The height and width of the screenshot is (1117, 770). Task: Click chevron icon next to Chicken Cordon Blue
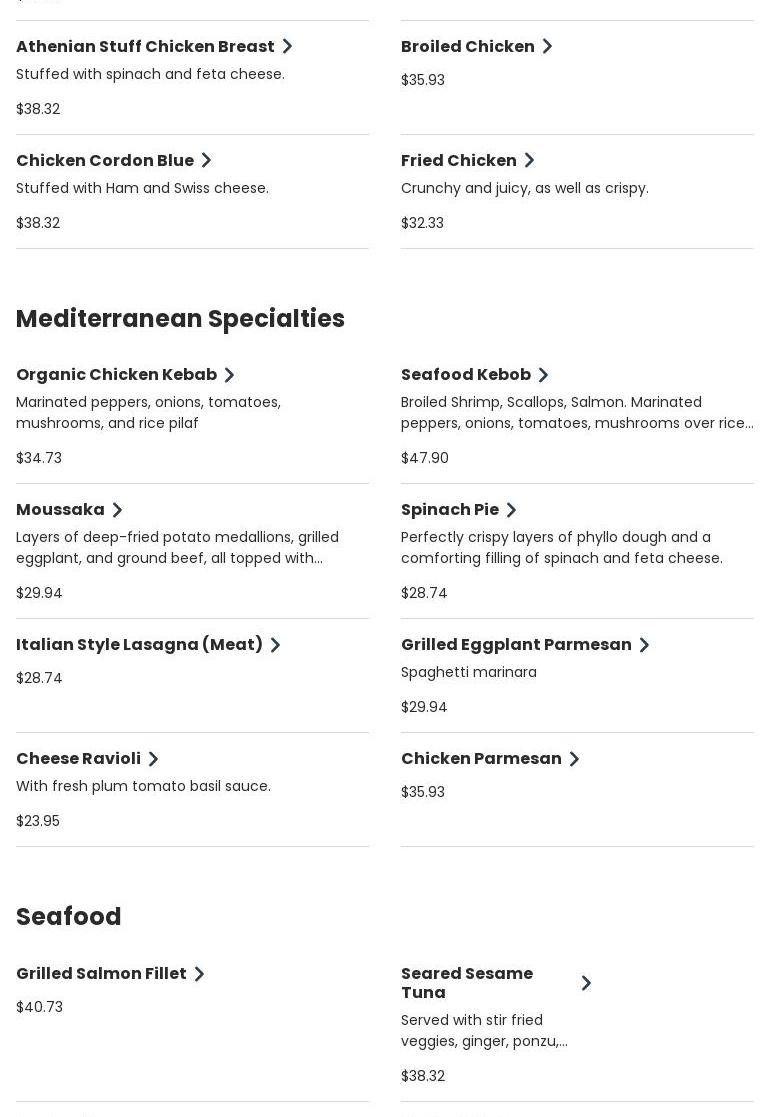[206, 160]
